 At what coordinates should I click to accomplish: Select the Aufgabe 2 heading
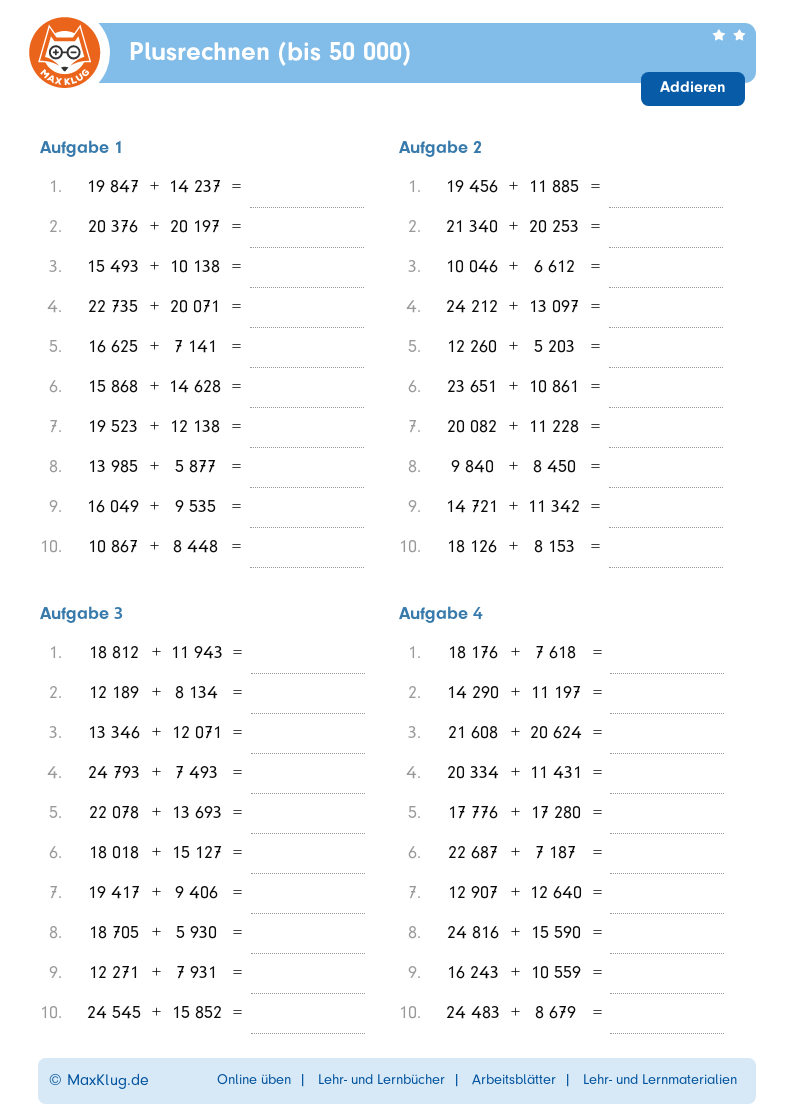440,147
